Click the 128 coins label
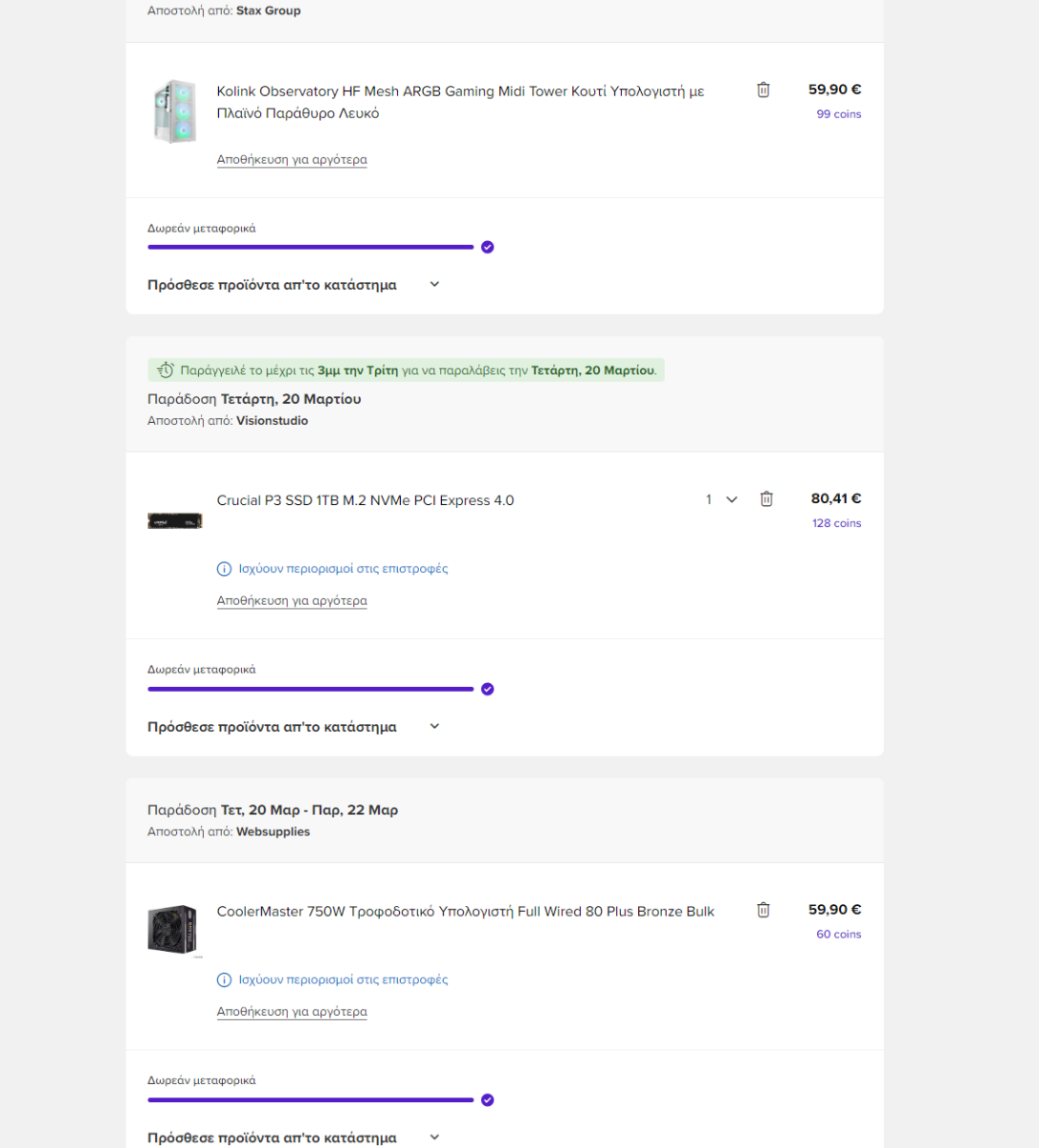 coord(837,523)
